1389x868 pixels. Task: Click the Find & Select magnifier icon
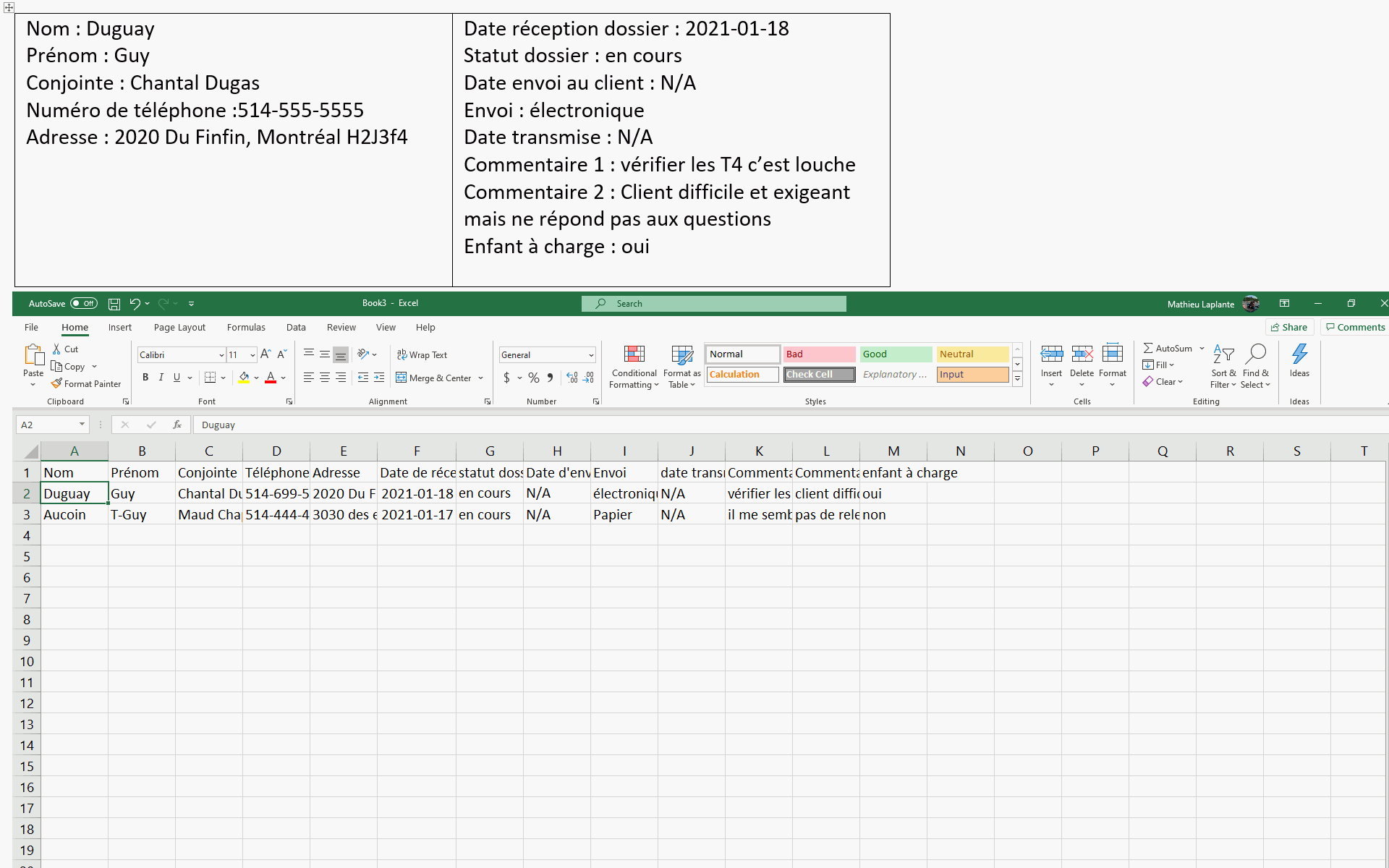tap(1256, 354)
